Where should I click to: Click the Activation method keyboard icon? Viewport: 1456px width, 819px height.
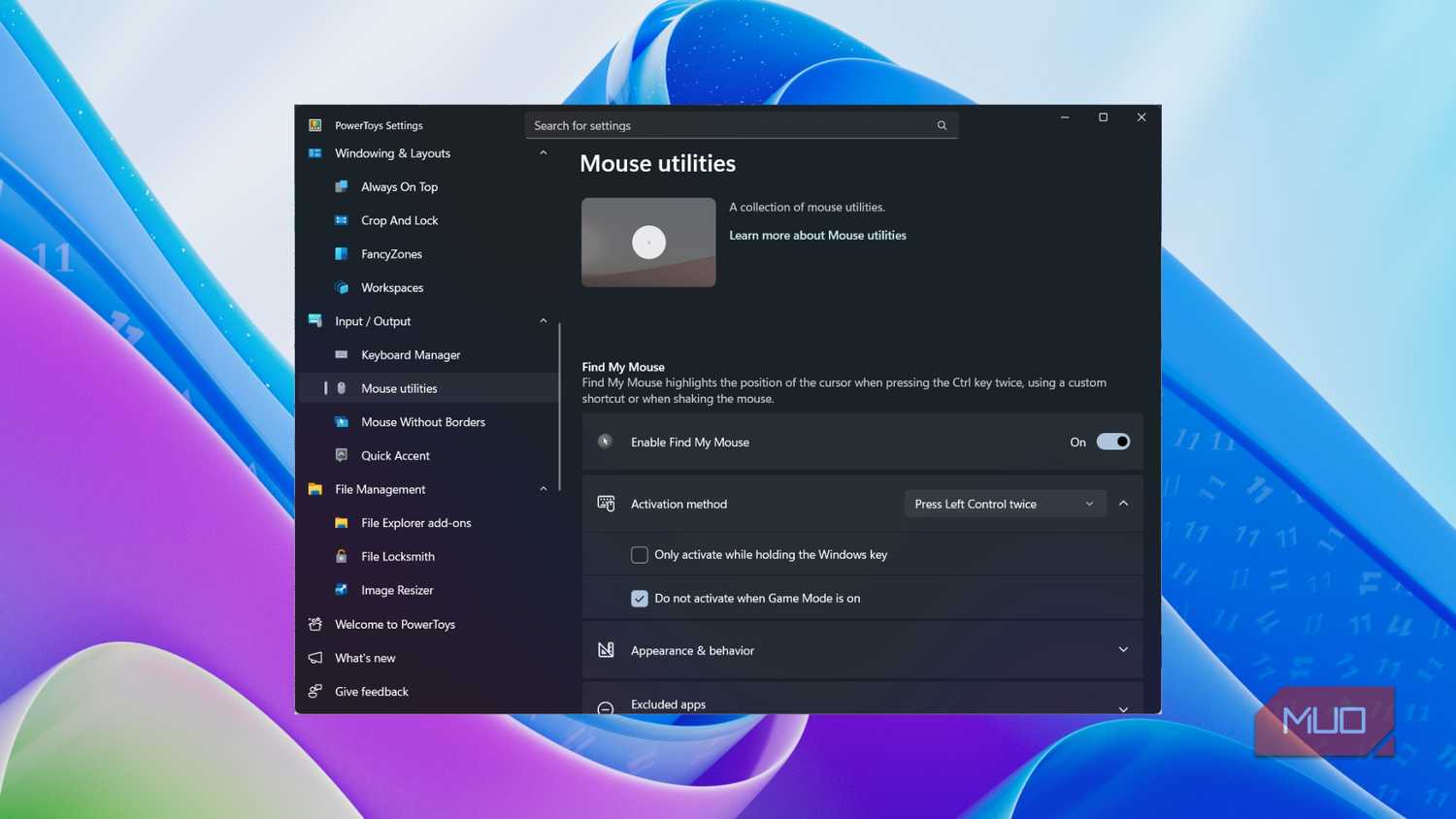[x=606, y=504]
